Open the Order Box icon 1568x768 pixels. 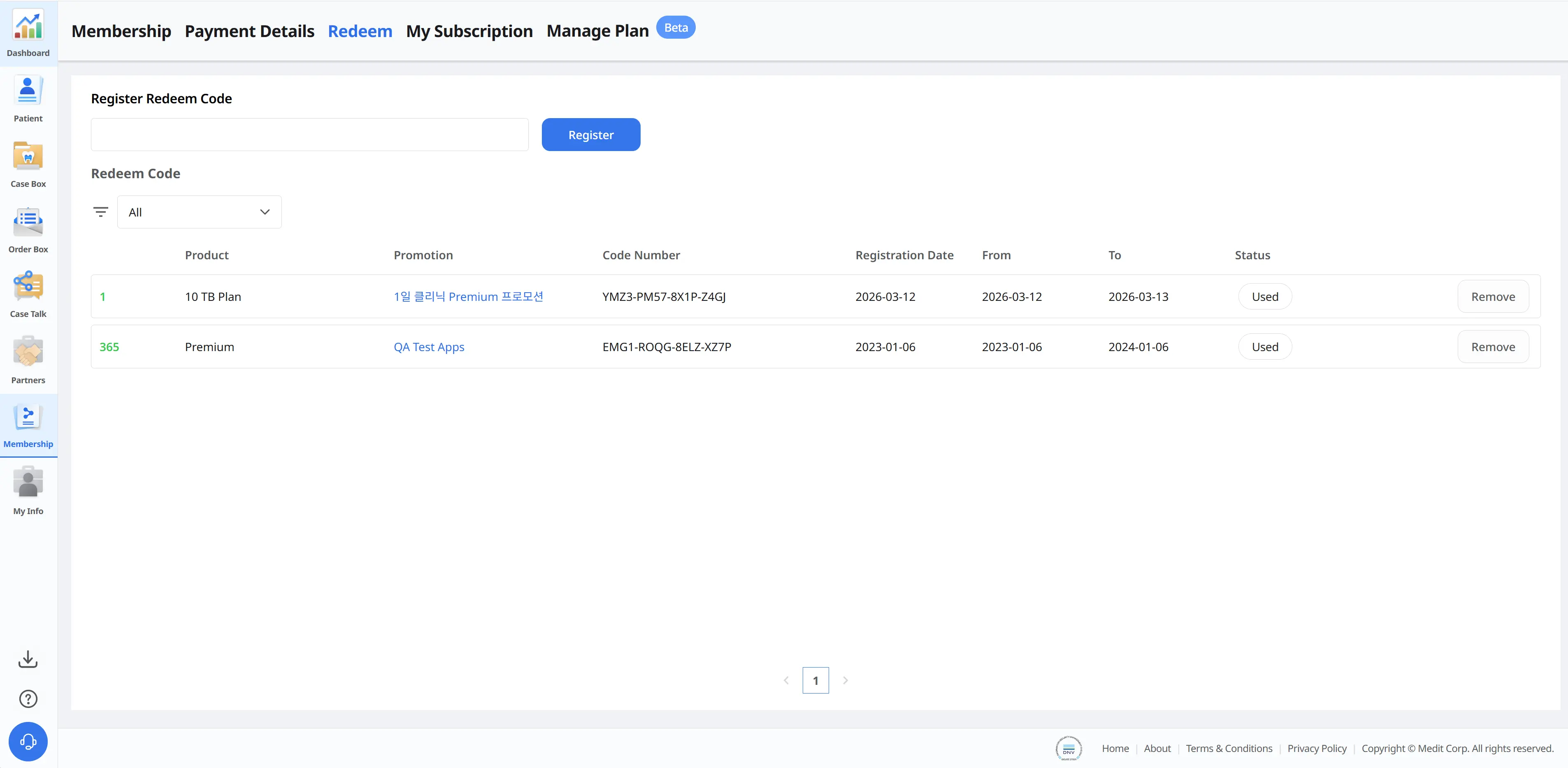click(x=28, y=222)
